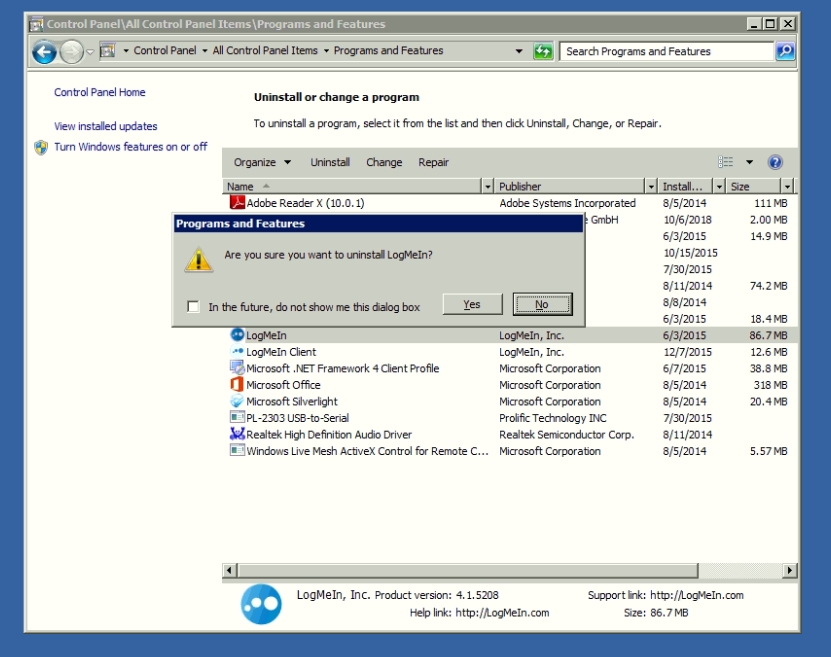
Task: Open the Publisher column filter dropdown
Action: pyautogui.click(x=651, y=187)
